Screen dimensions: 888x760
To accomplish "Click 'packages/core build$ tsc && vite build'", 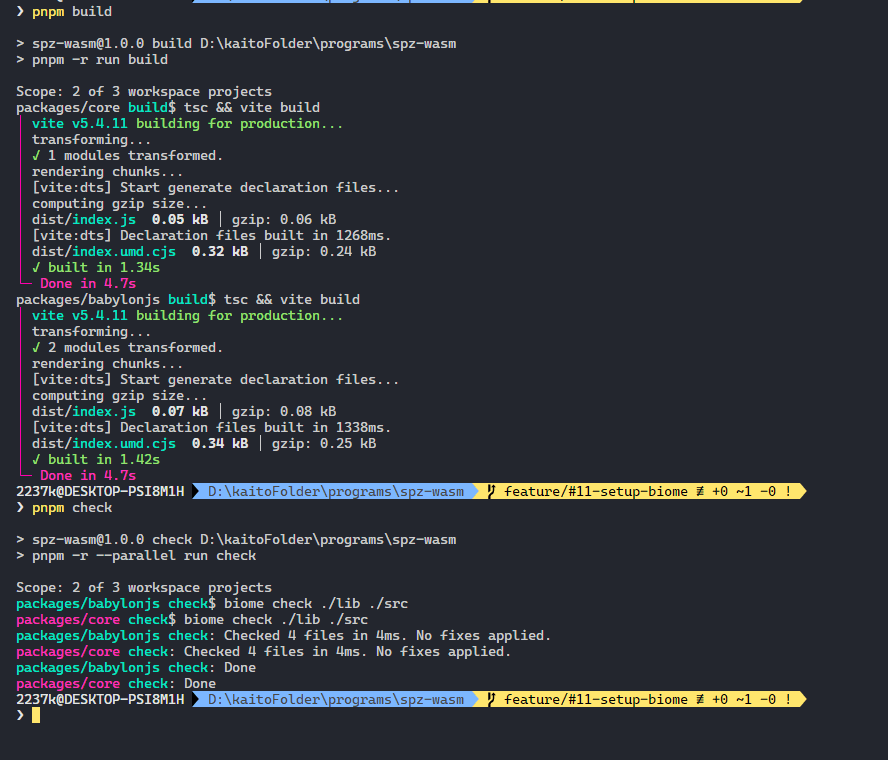I will click(168, 108).
